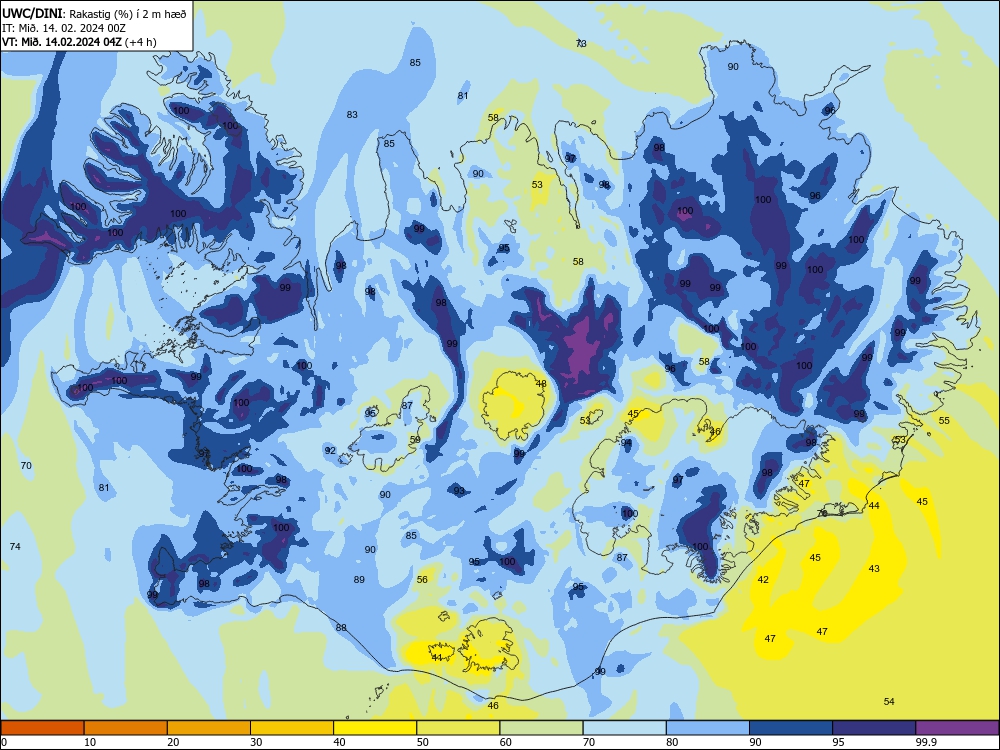
Task: Click the map humidity value '44'
Action: 874,506
